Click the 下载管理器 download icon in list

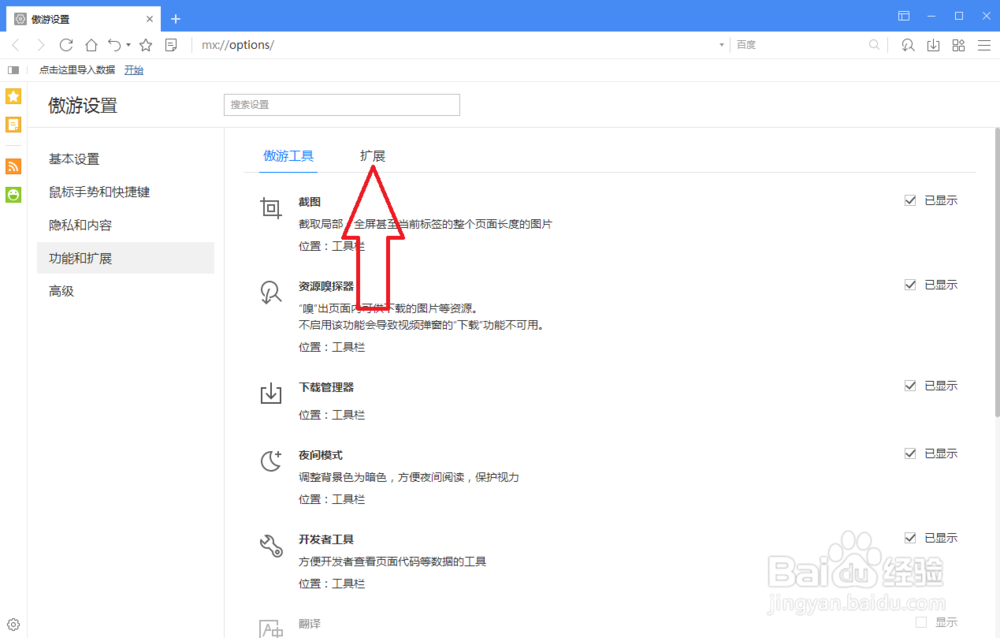point(271,393)
